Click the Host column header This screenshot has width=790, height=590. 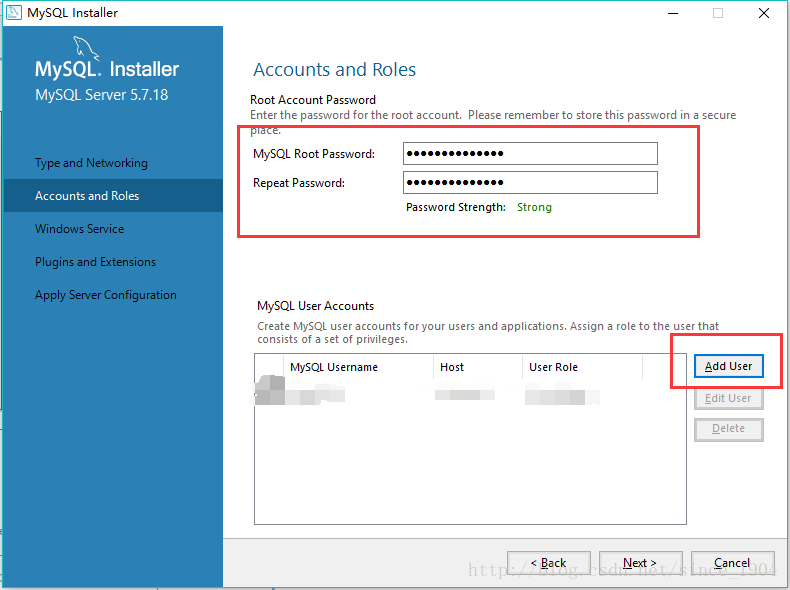(452, 367)
